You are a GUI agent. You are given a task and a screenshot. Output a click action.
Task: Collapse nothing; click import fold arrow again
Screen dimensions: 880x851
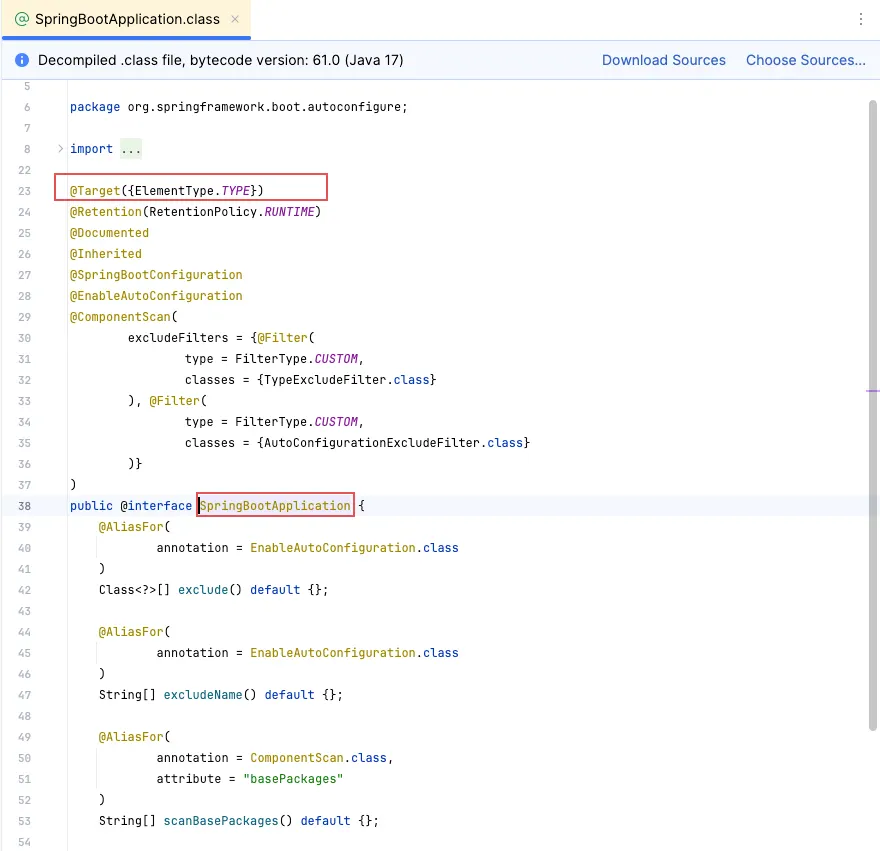tap(59, 148)
